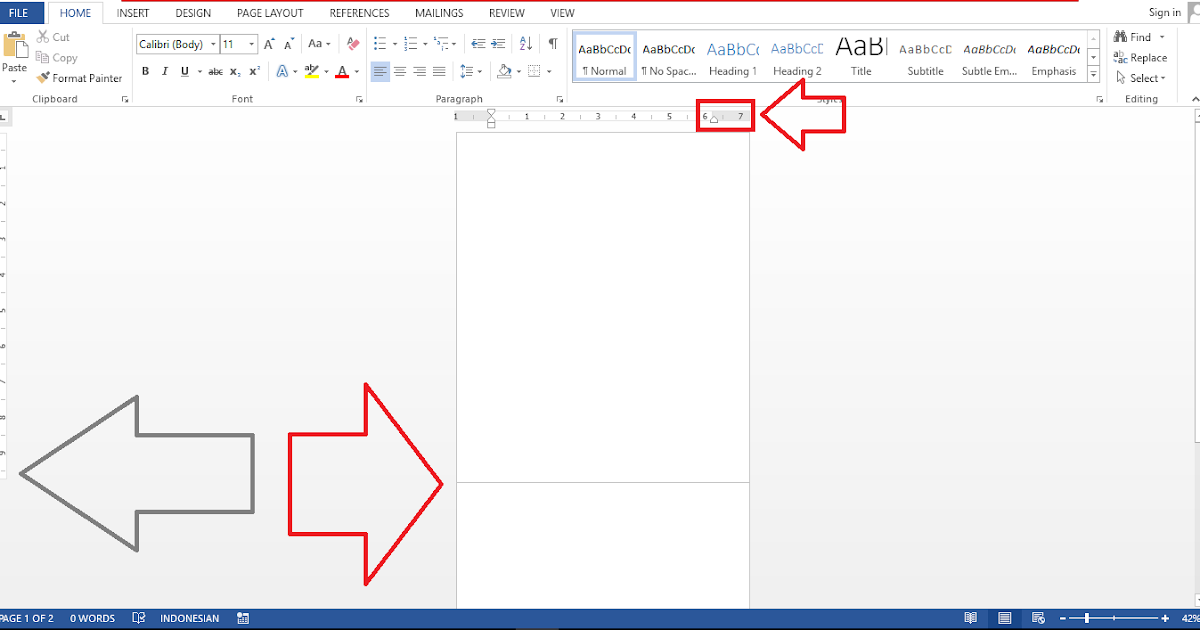Click the Center alignment icon
This screenshot has width=1200, height=630.
pos(400,71)
